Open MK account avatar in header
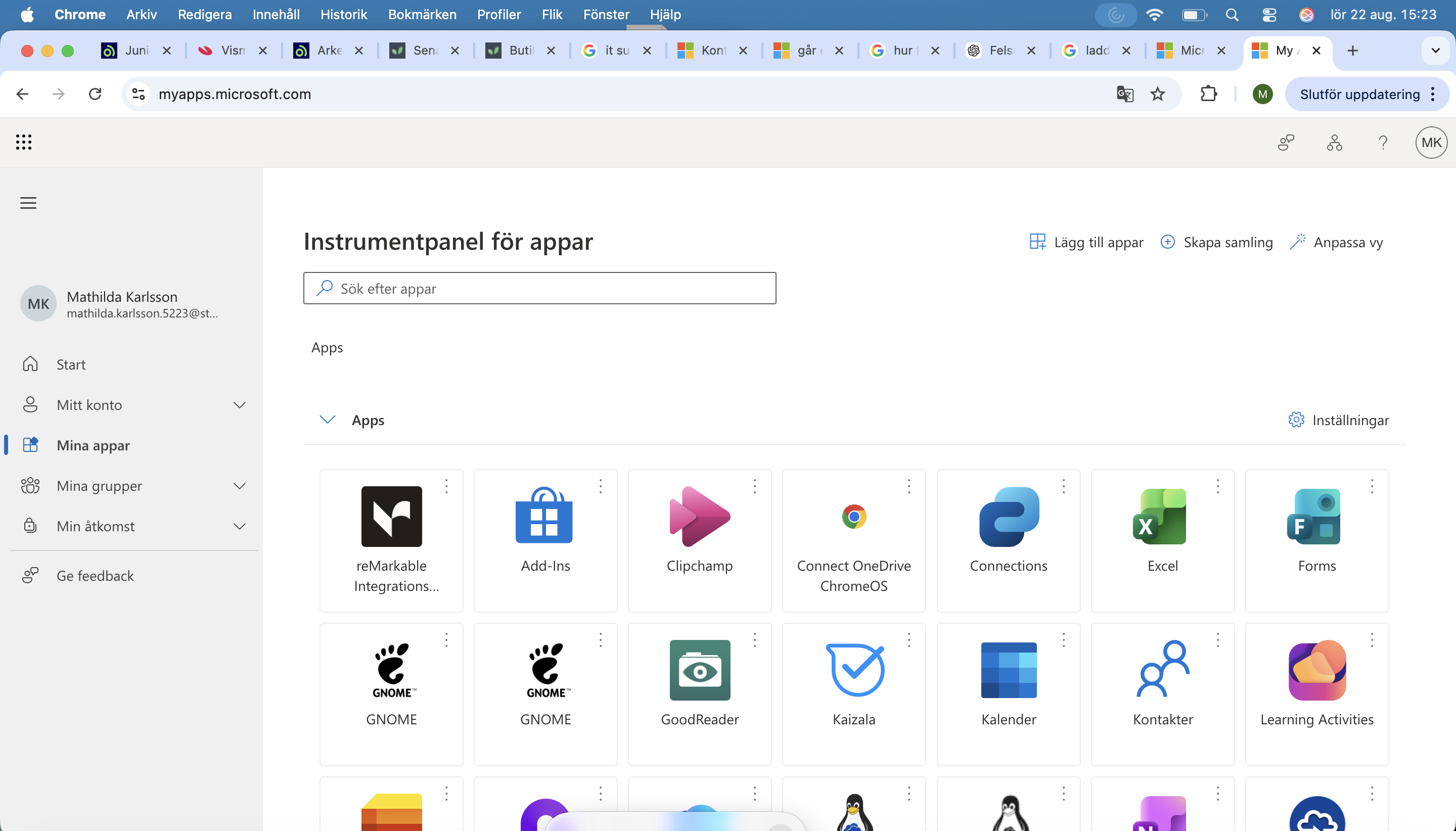This screenshot has width=1456, height=831. click(x=1430, y=142)
